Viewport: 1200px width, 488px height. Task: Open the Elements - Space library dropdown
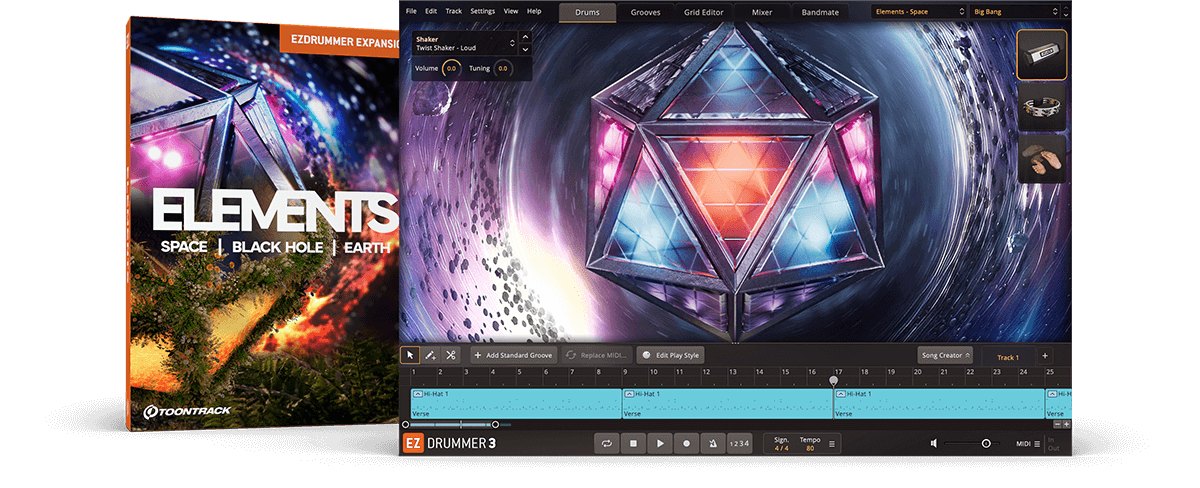[x=916, y=12]
